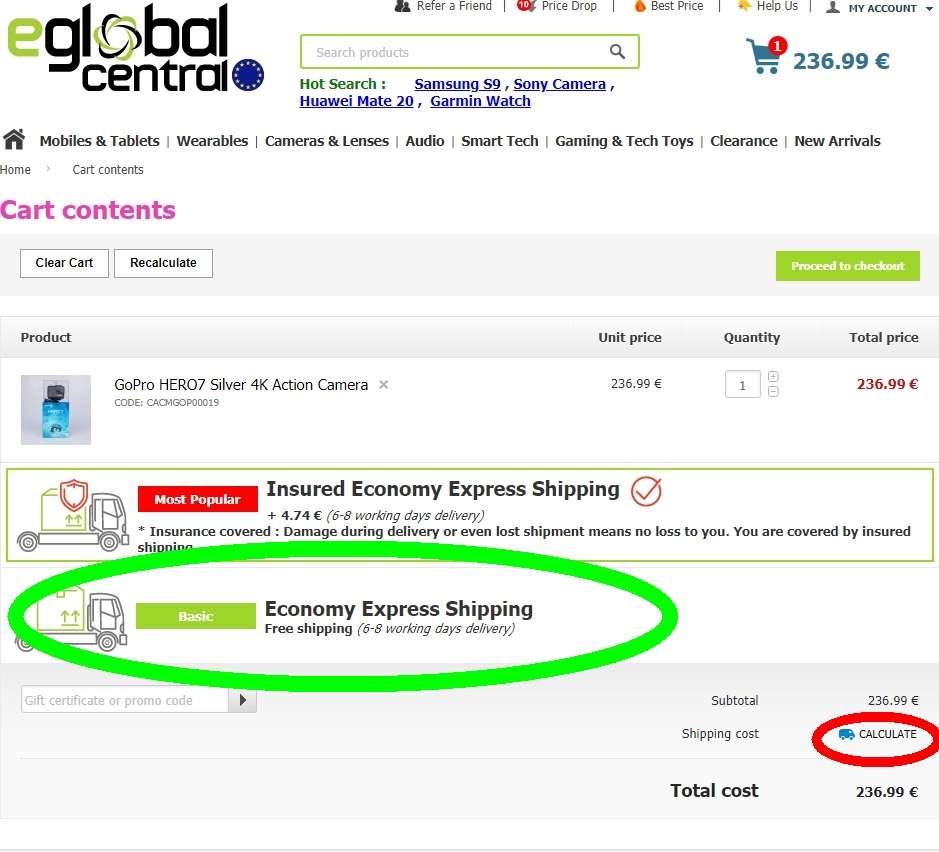The width and height of the screenshot is (939, 852).
Task: Open Mobiles & Tablets menu
Action: (99, 141)
